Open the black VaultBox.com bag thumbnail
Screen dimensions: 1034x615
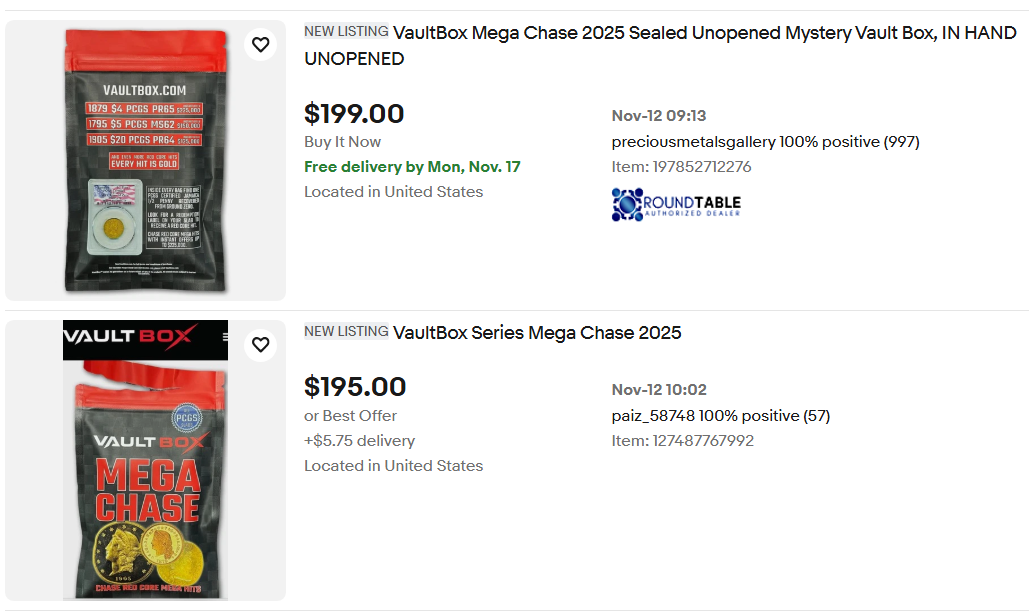point(145,160)
